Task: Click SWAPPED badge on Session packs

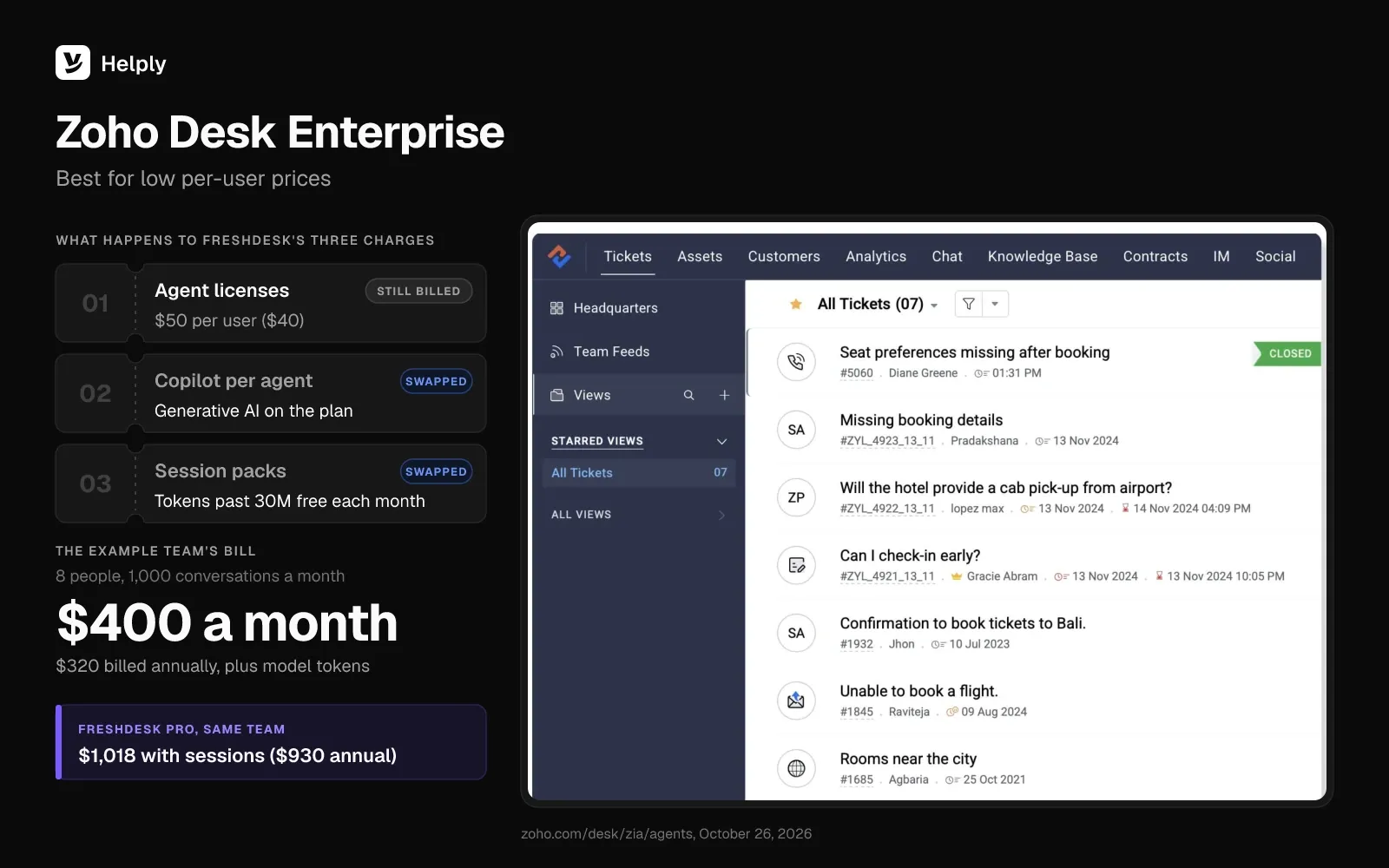Action: [x=436, y=471]
